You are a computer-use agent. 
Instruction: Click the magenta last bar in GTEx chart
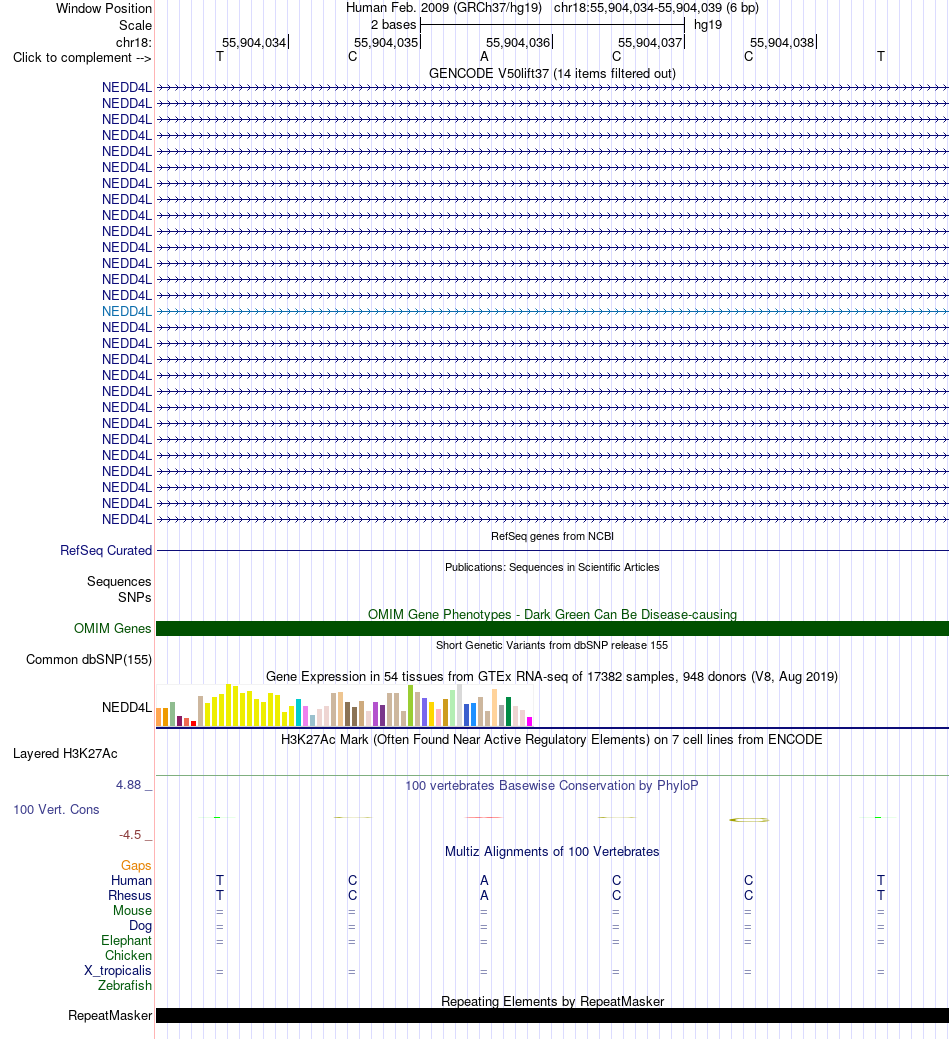529,722
